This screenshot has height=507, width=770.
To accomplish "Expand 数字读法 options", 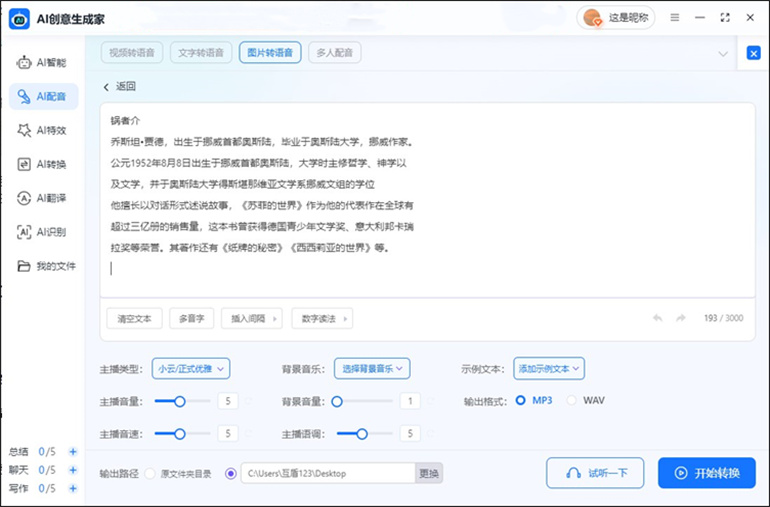I will (x=322, y=318).
